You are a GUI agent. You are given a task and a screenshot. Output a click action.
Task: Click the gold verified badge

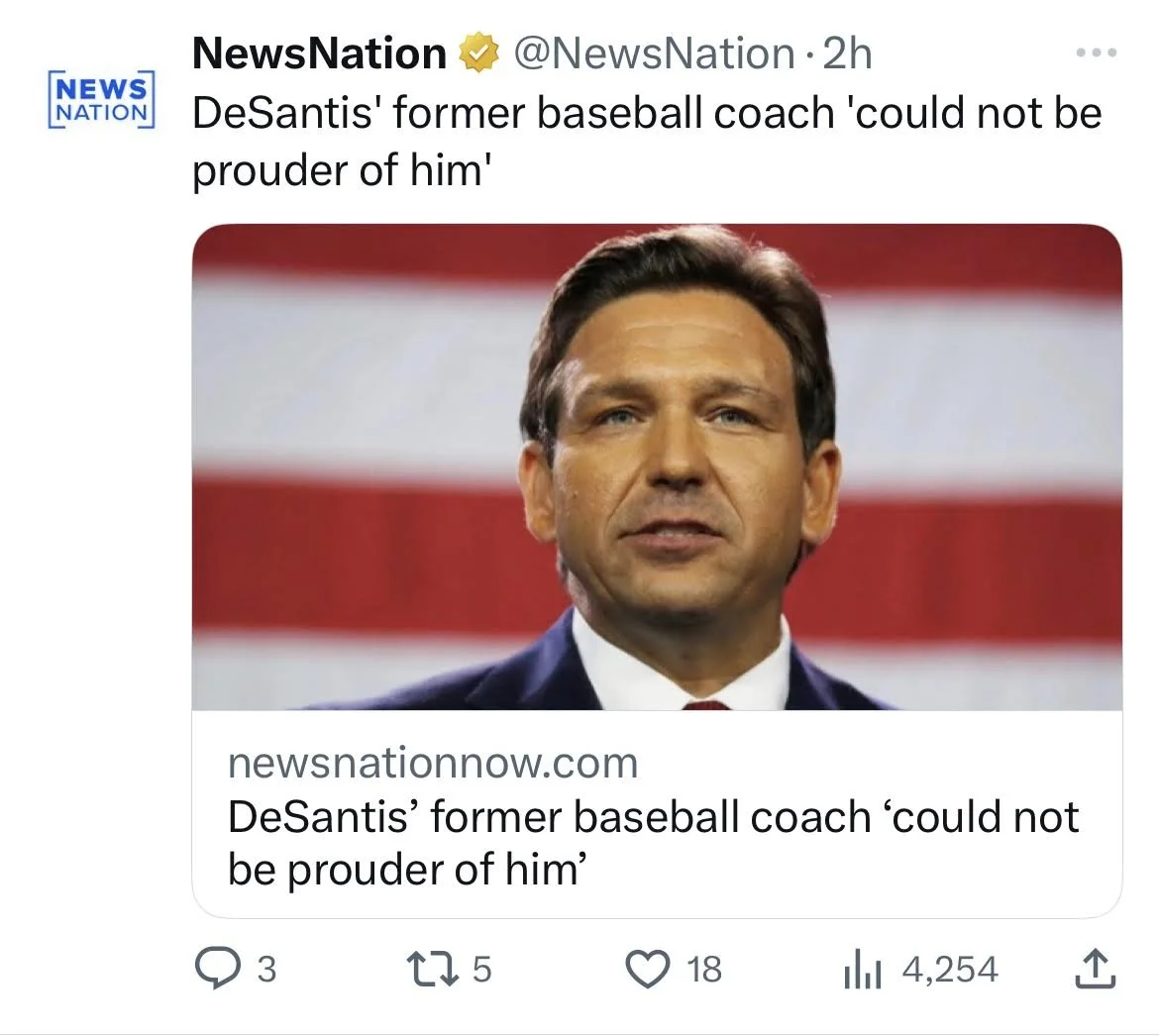click(x=479, y=54)
